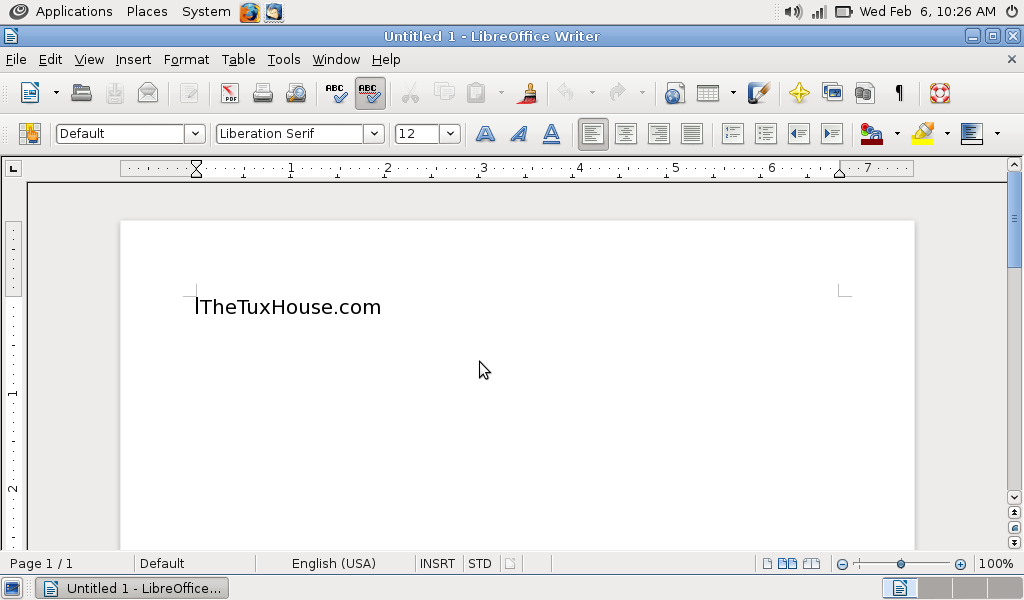Apply paragraph background color

972,134
